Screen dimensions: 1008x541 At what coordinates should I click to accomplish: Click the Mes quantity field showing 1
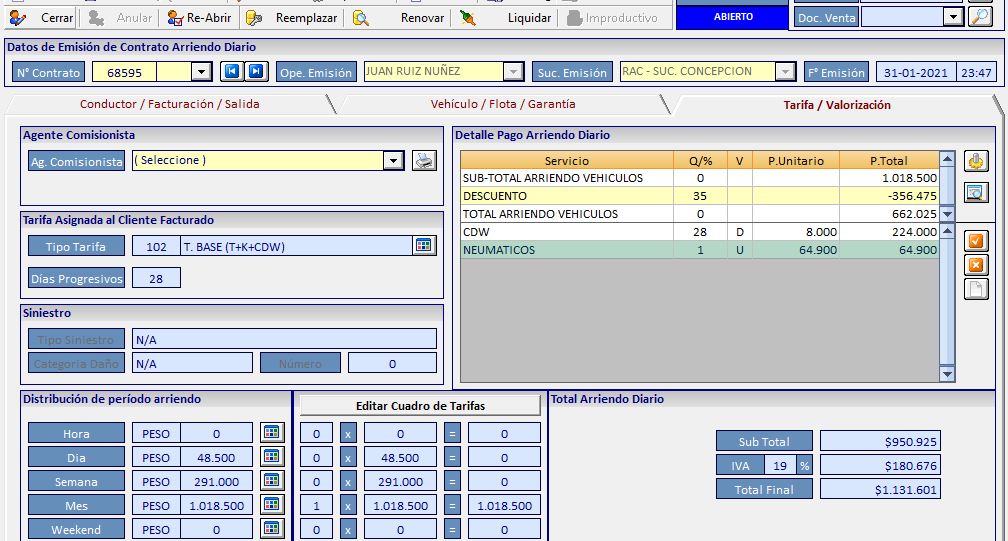[316, 505]
